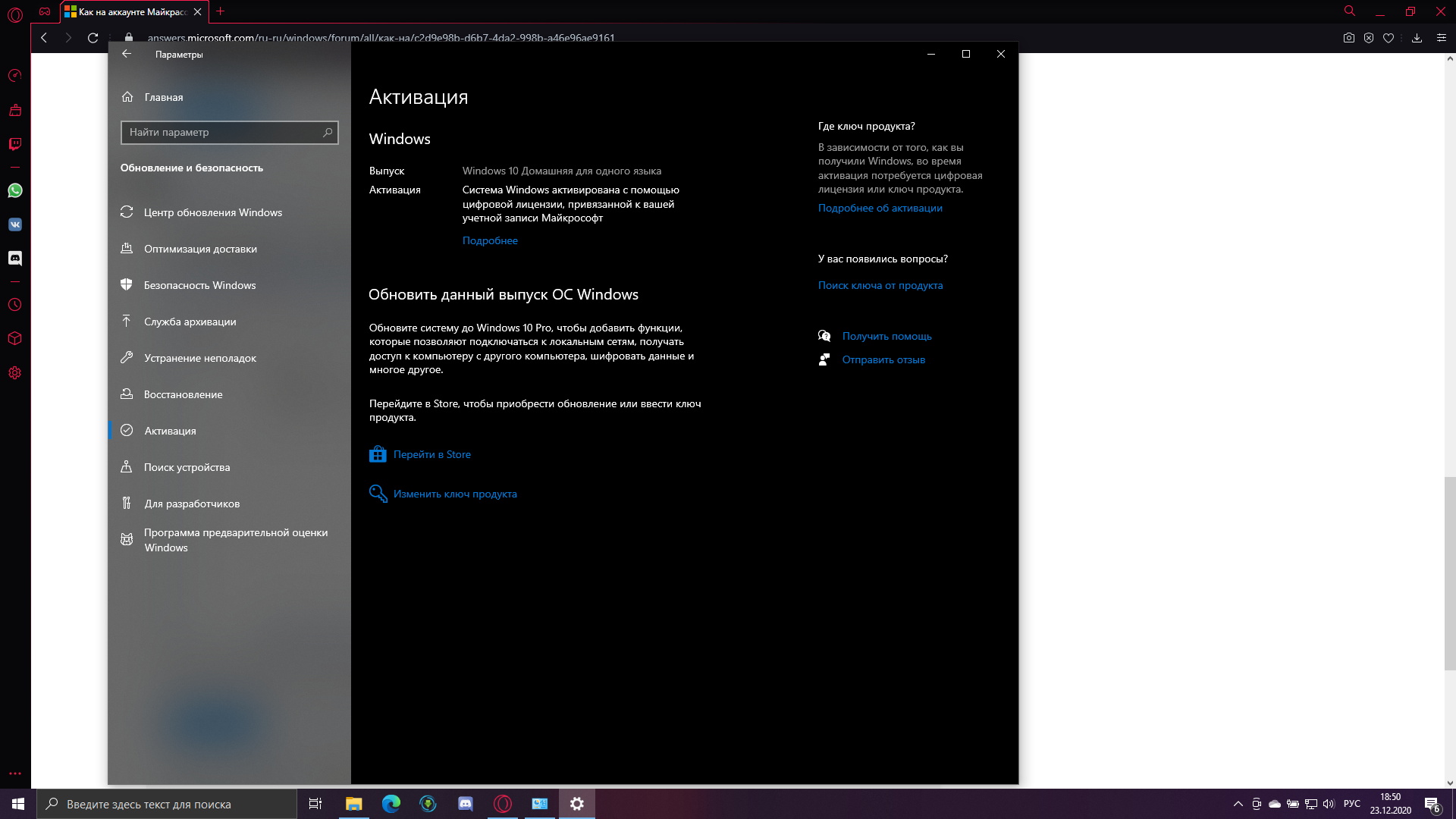Switch РУС input language indicator

[x=1352, y=804]
